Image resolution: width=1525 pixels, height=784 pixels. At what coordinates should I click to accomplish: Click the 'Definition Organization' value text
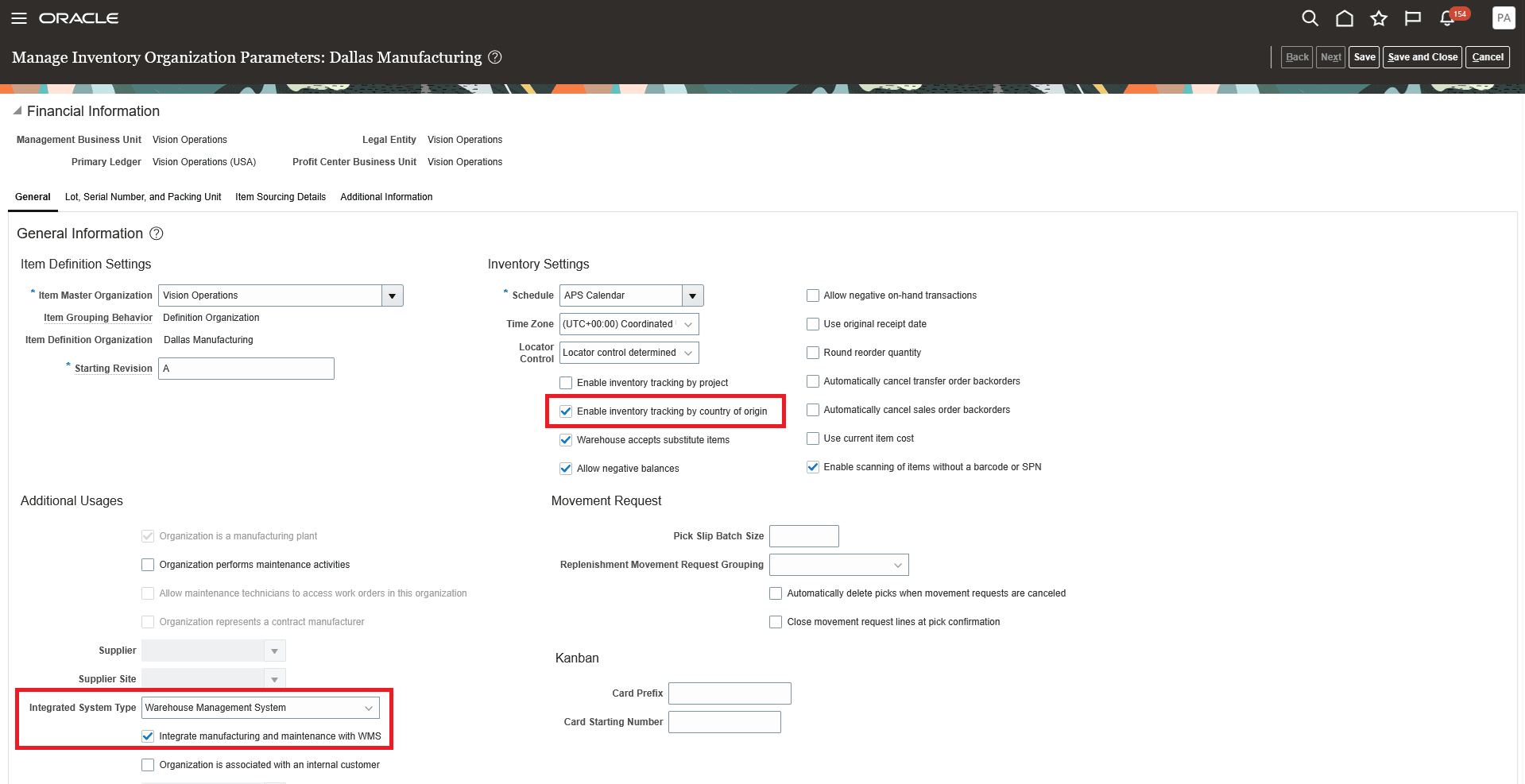pos(211,318)
